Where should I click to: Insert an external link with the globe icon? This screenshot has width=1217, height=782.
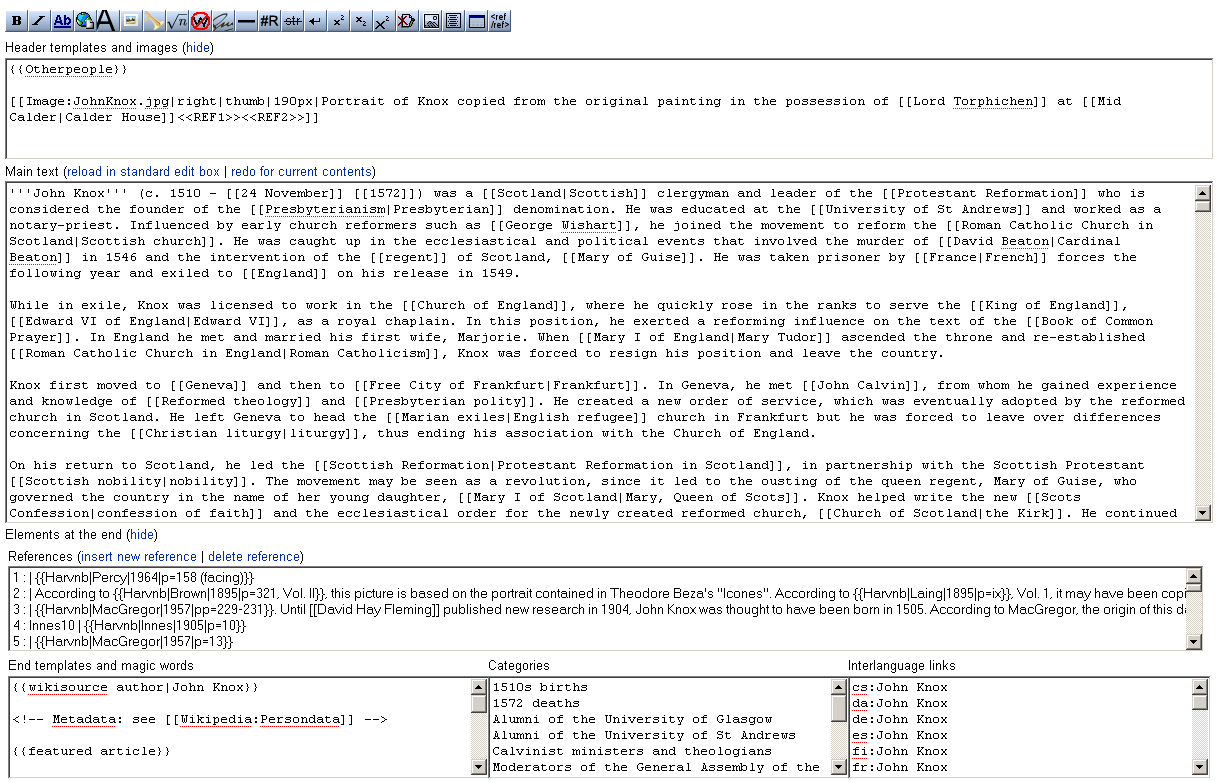pyautogui.click(x=84, y=21)
